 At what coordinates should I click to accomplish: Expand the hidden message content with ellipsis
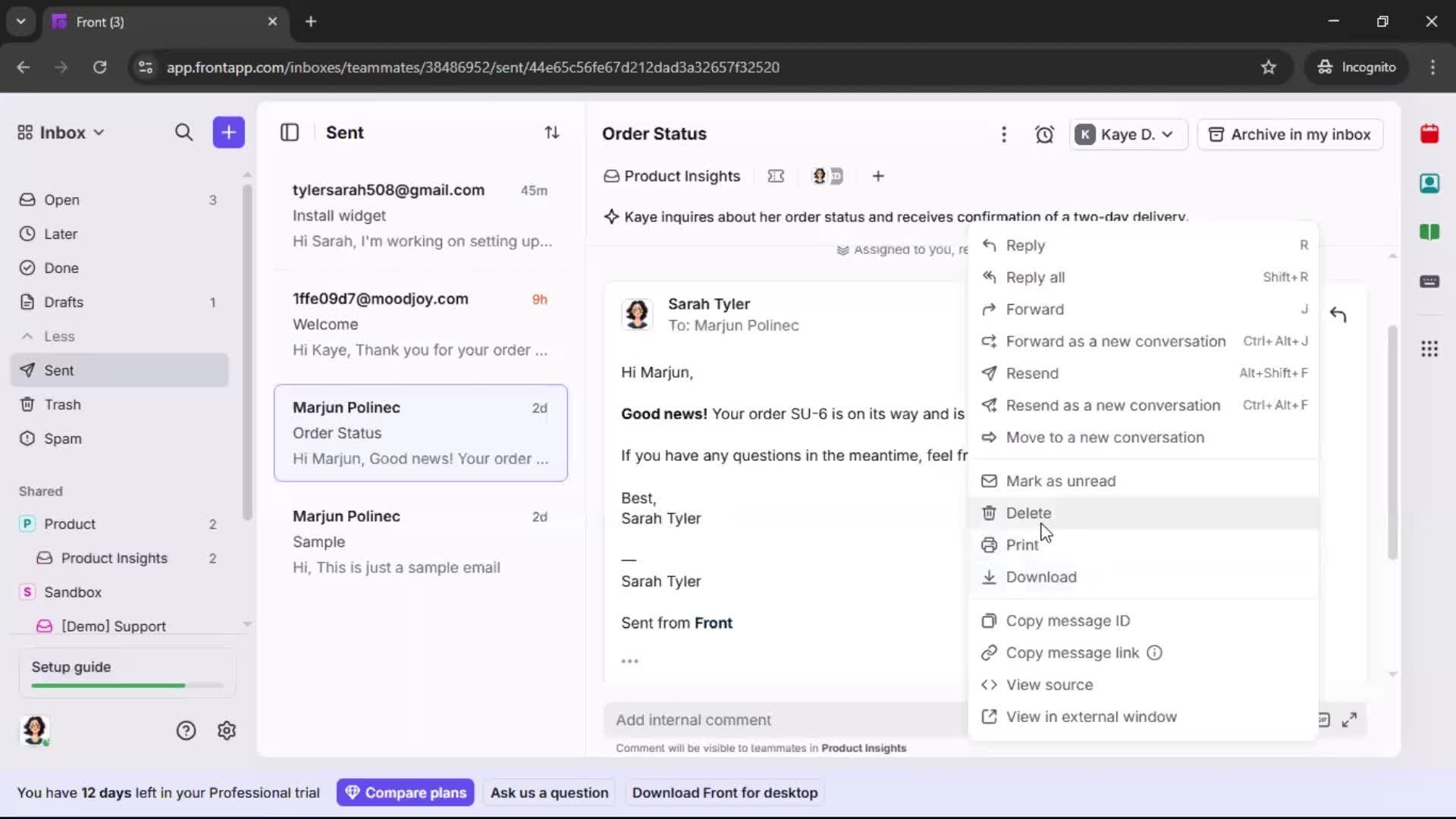(629, 661)
